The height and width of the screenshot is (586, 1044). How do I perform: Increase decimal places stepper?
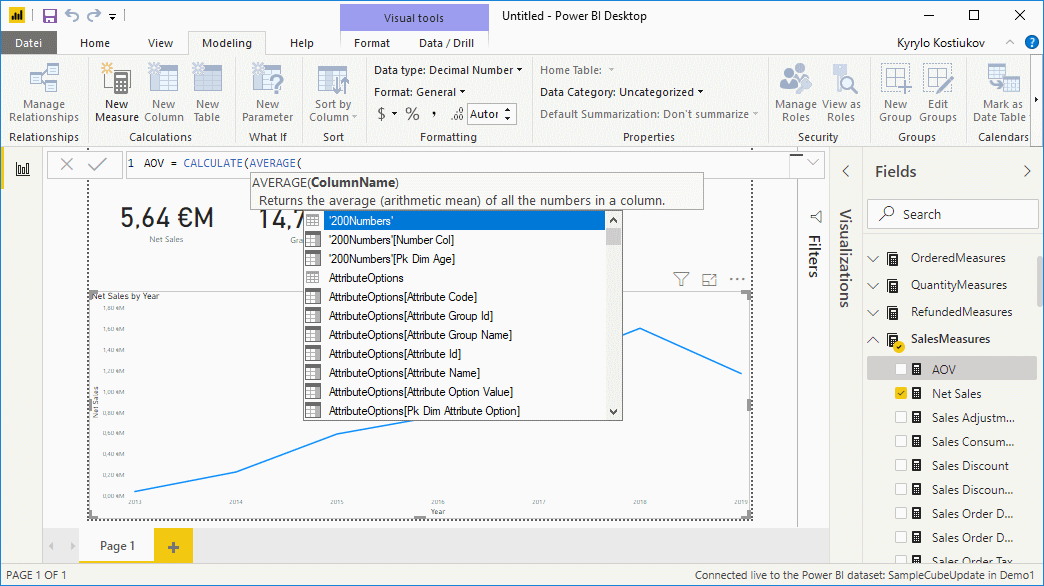coord(508,109)
